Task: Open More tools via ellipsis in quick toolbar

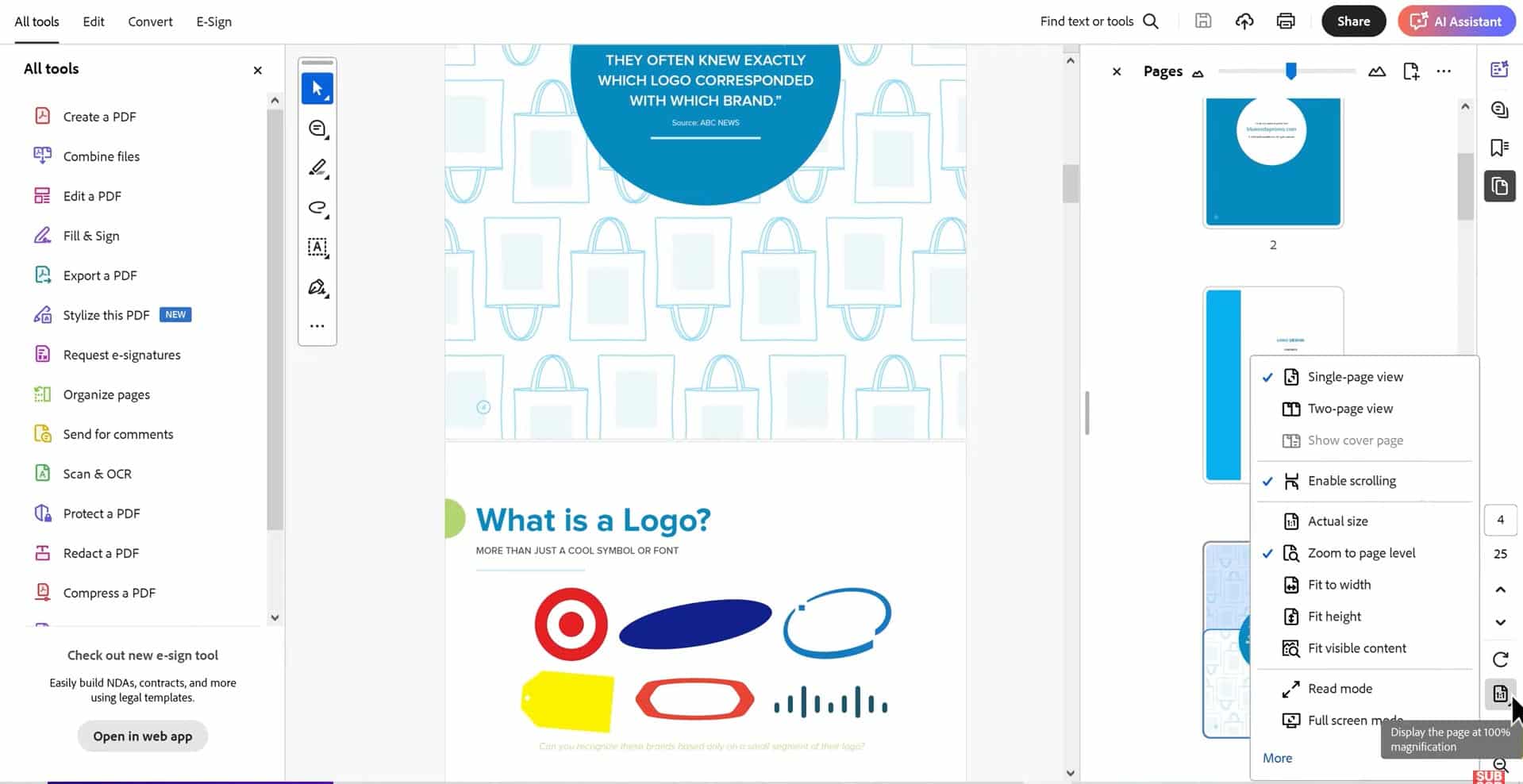Action: (317, 325)
